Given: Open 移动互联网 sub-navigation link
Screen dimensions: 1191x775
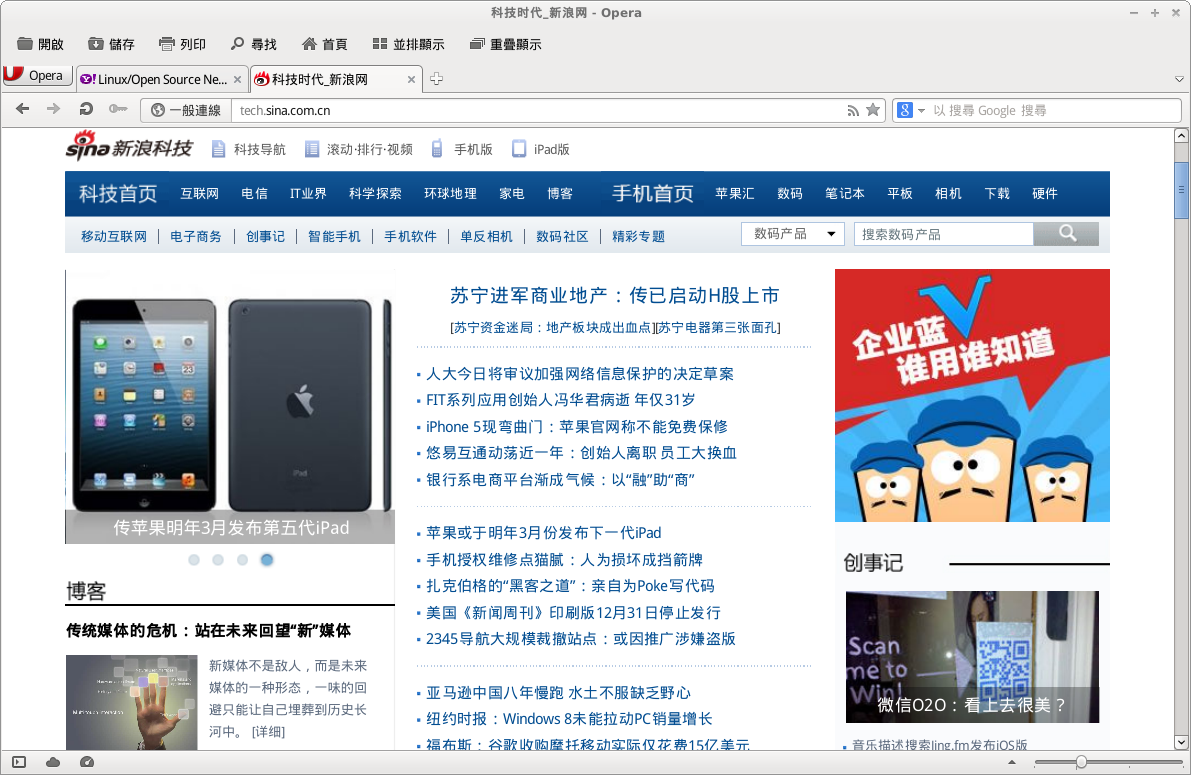Looking at the screenshot, I should click(114, 236).
